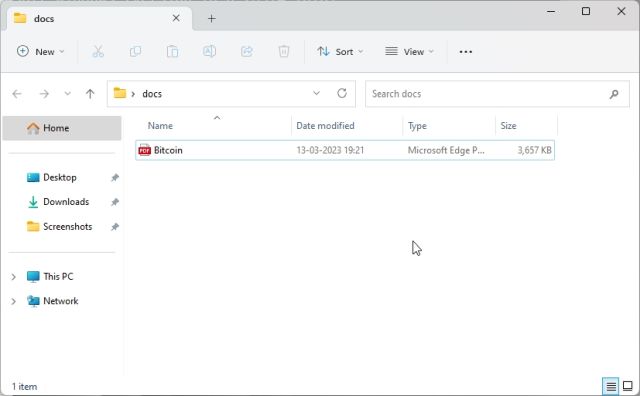The height and width of the screenshot is (396, 640).
Task: Click the Paste clipboard icon
Action: tap(172, 51)
